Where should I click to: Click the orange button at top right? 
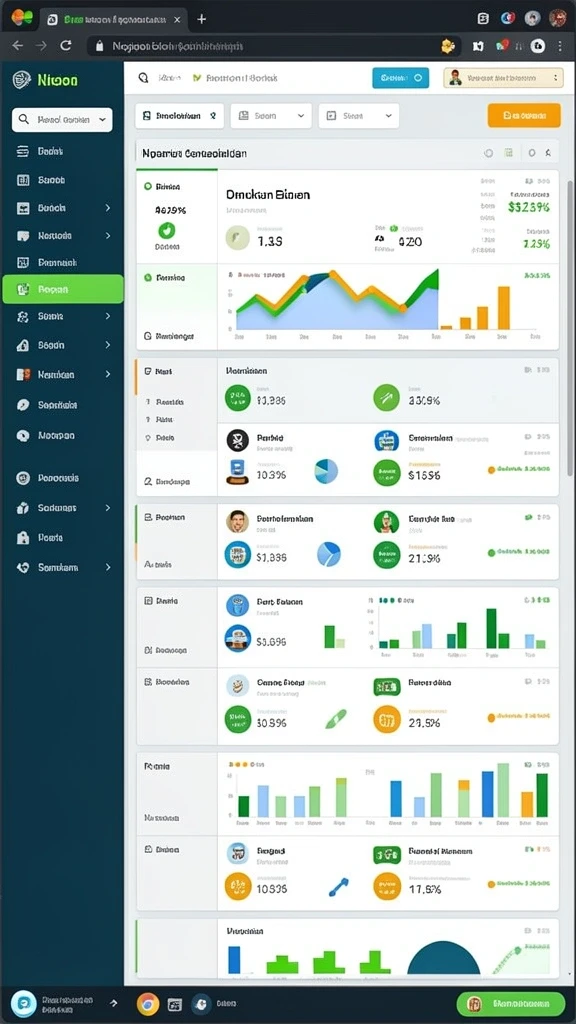click(524, 115)
